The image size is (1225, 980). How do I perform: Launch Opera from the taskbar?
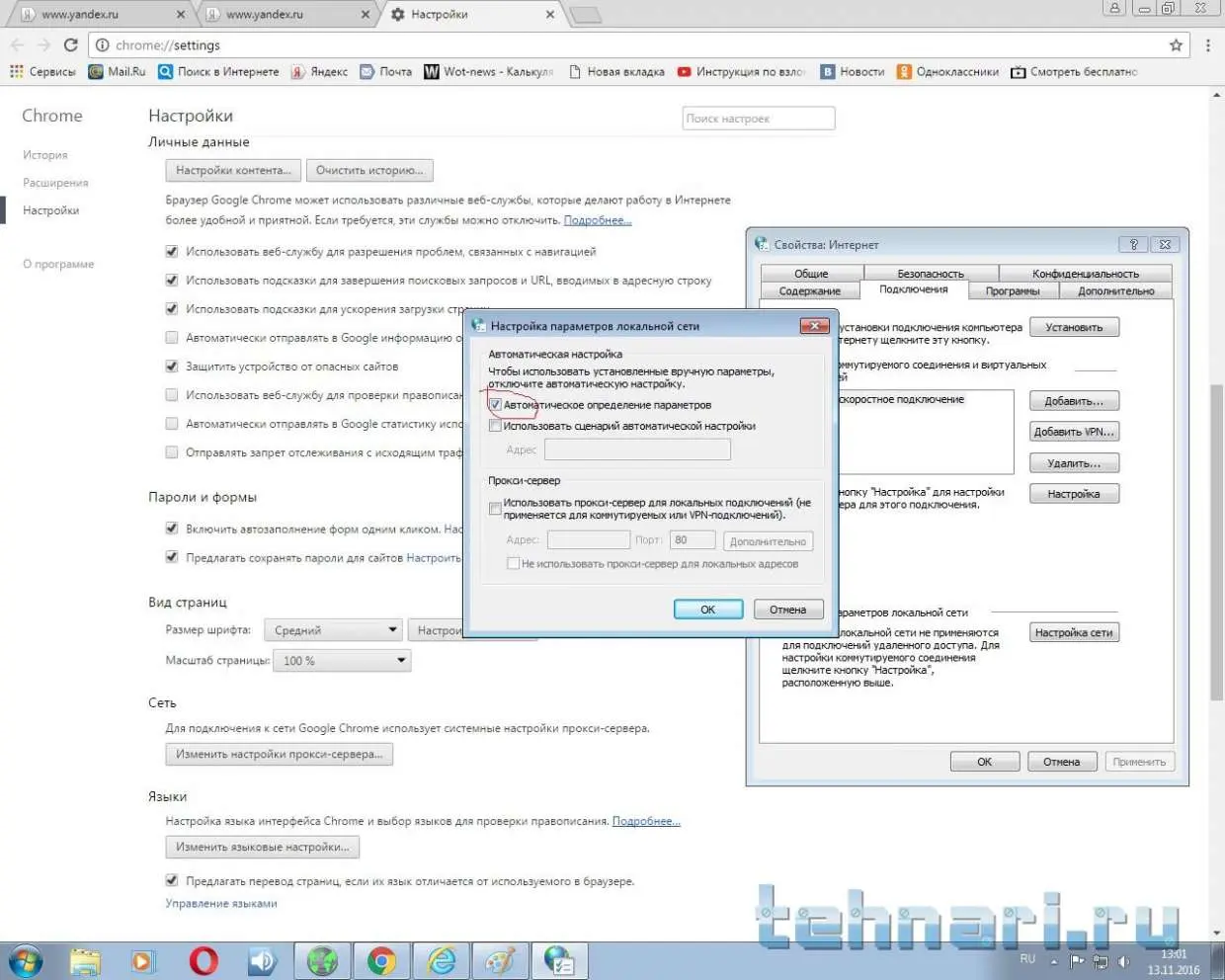click(204, 960)
